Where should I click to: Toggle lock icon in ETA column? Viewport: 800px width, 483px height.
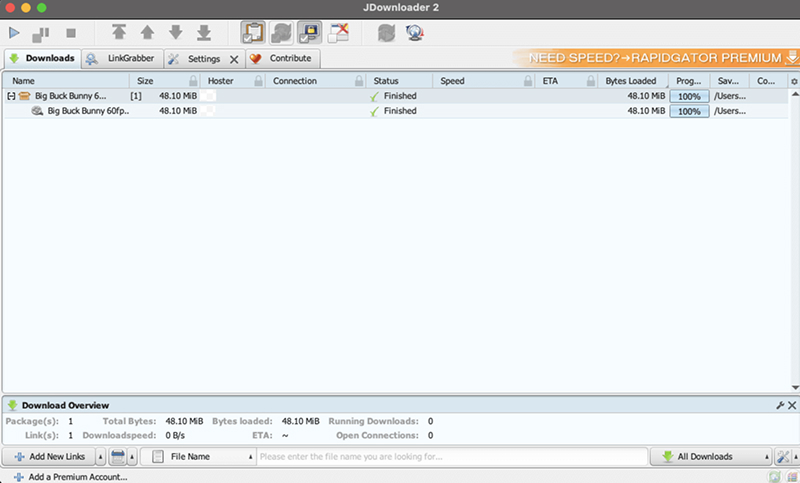tap(591, 81)
